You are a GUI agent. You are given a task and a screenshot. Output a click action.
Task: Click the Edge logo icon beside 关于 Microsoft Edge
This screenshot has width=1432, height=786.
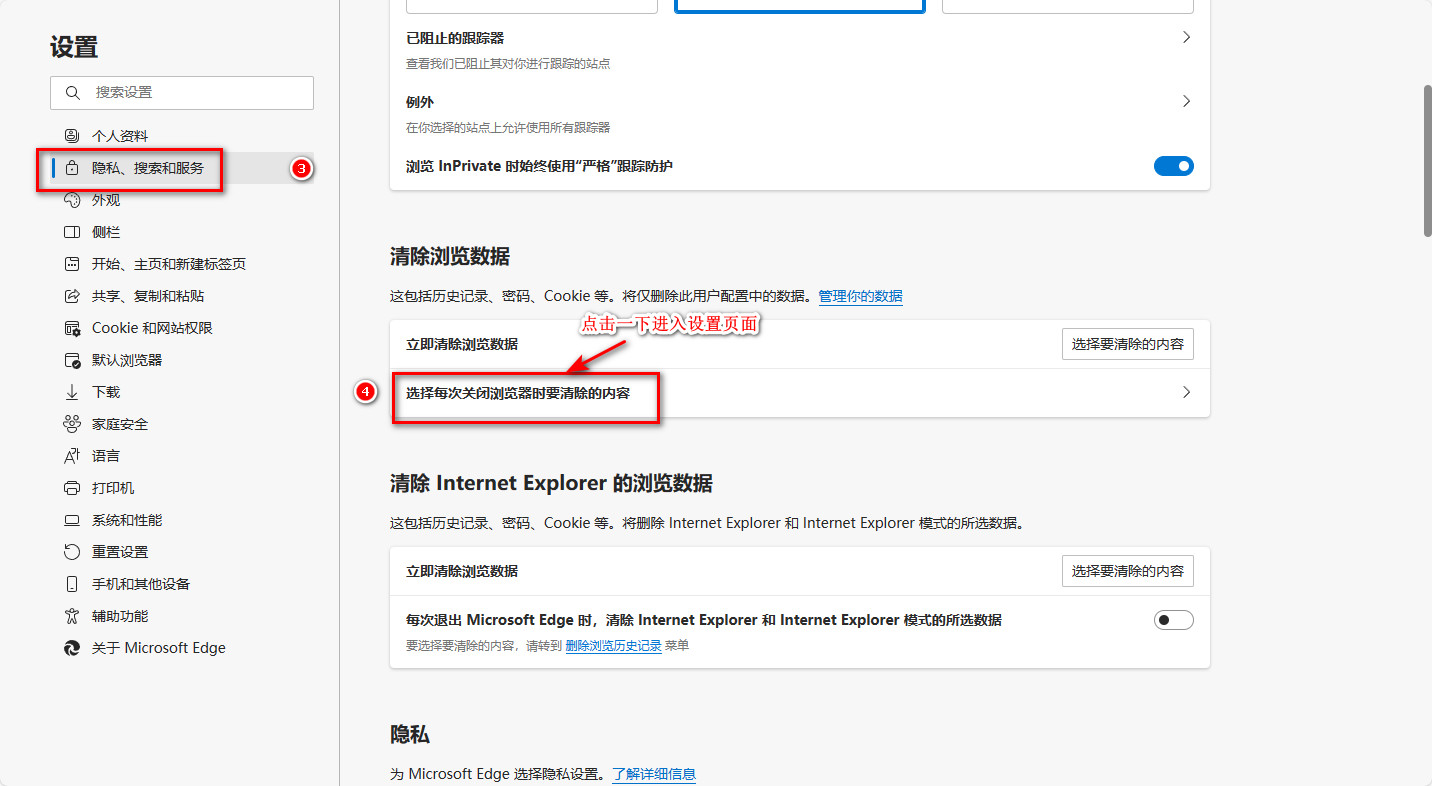point(71,648)
